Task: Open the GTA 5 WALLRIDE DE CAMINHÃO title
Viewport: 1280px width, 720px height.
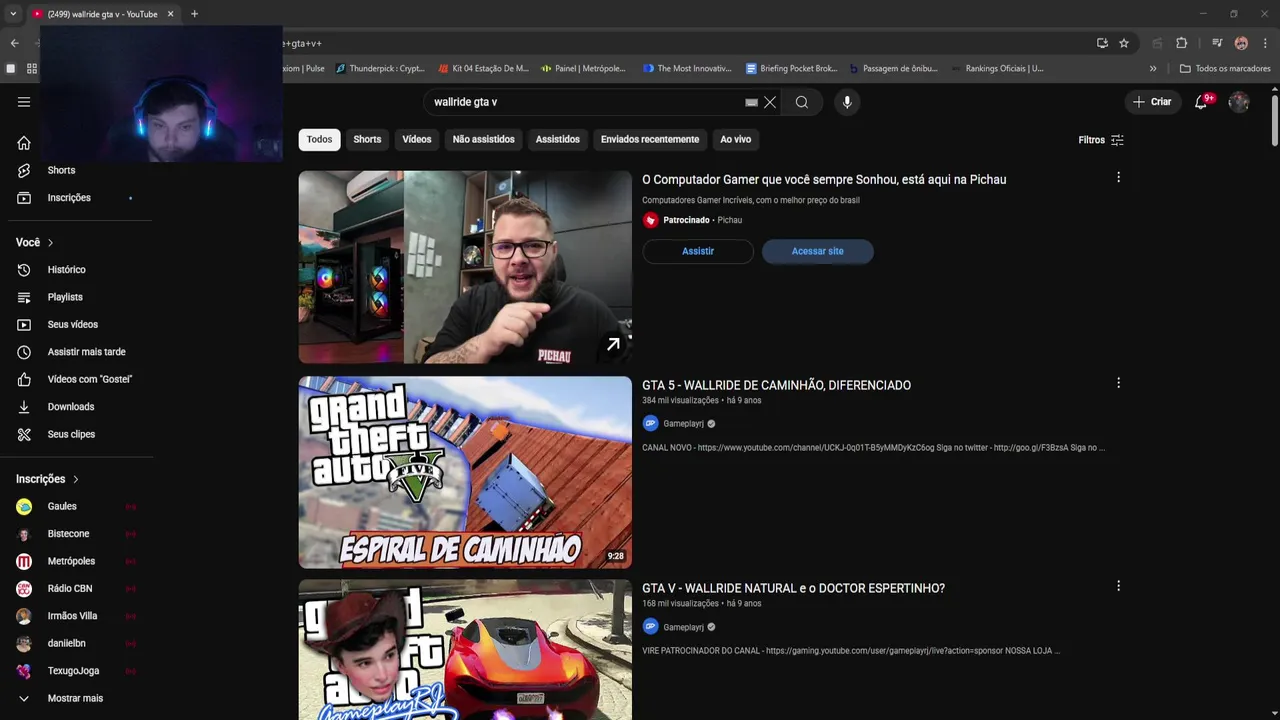Action: pos(776,385)
